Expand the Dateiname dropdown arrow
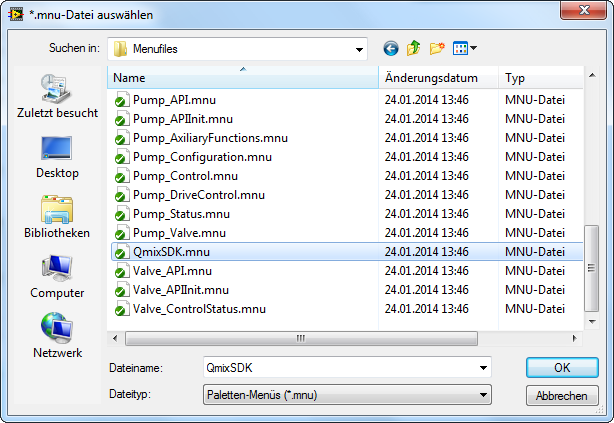The width and height of the screenshot is (614, 423). click(x=483, y=368)
